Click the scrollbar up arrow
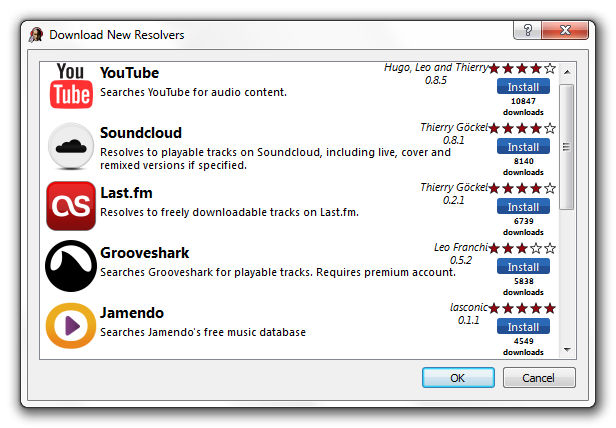The width and height of the screenshot is (616, 428). [567, 72]
